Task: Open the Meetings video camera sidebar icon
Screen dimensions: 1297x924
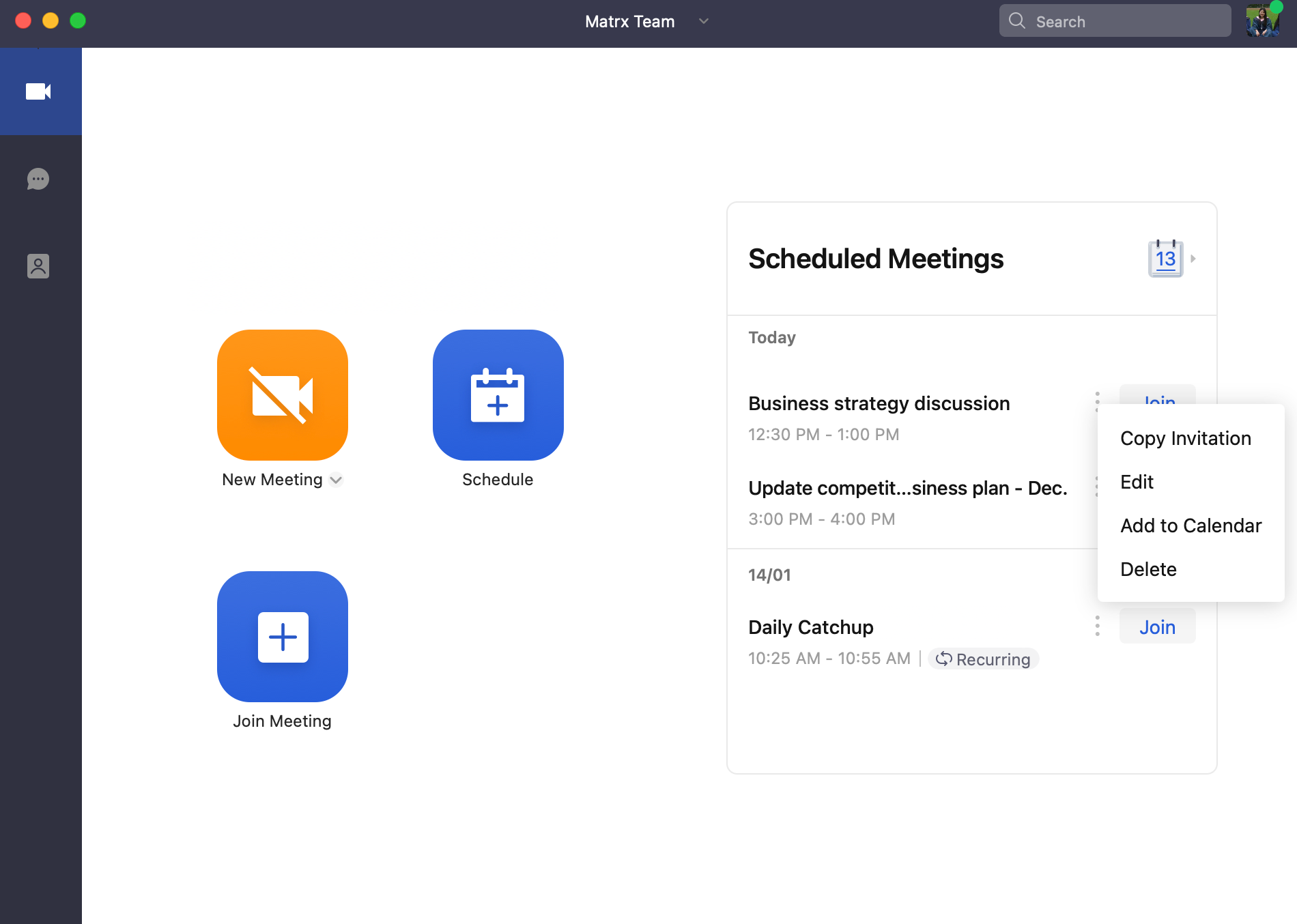Action: pyautogui.click(x=38, y=91)
